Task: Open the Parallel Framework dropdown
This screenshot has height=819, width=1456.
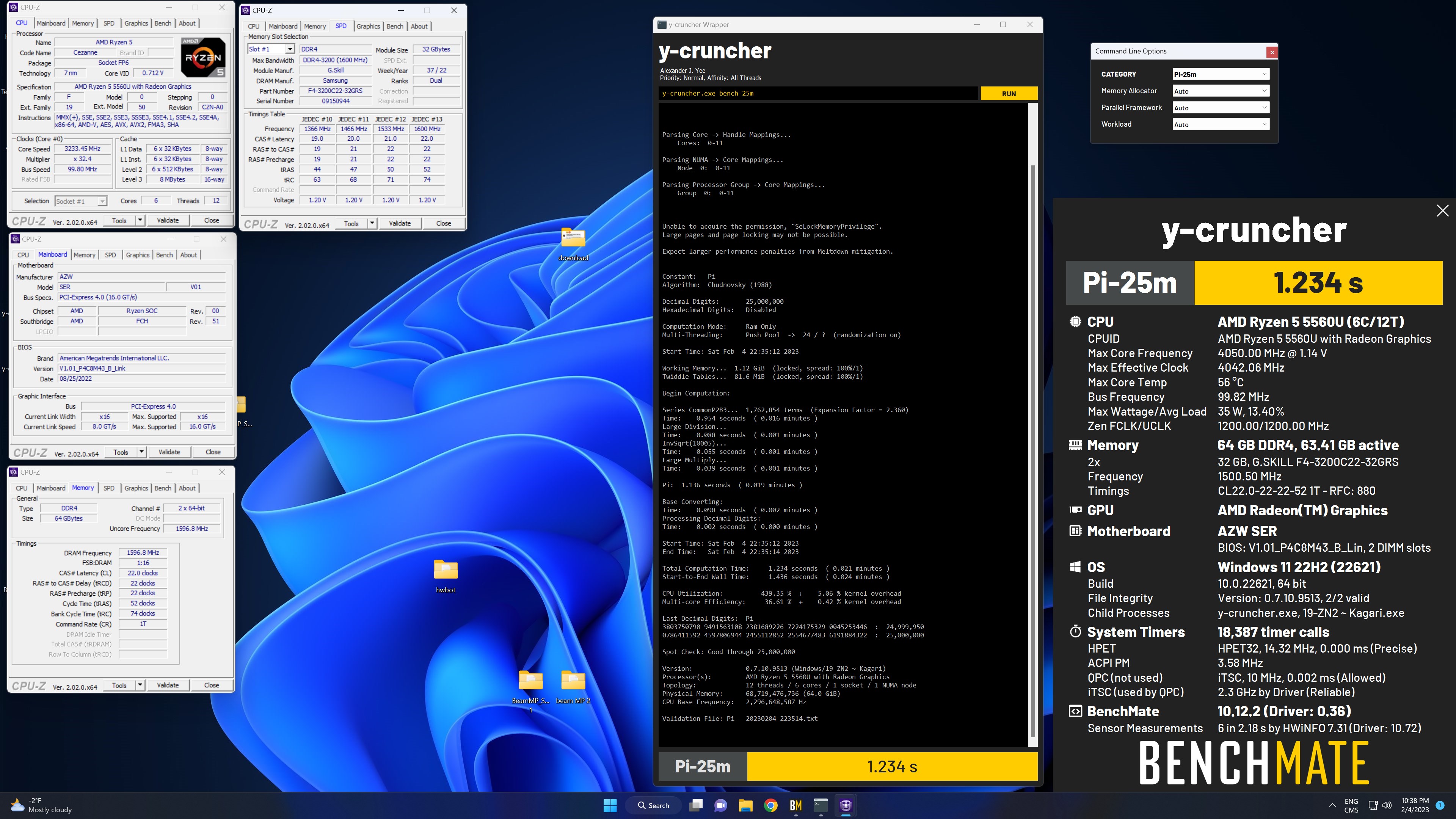Action: (x=1221, y=107)
